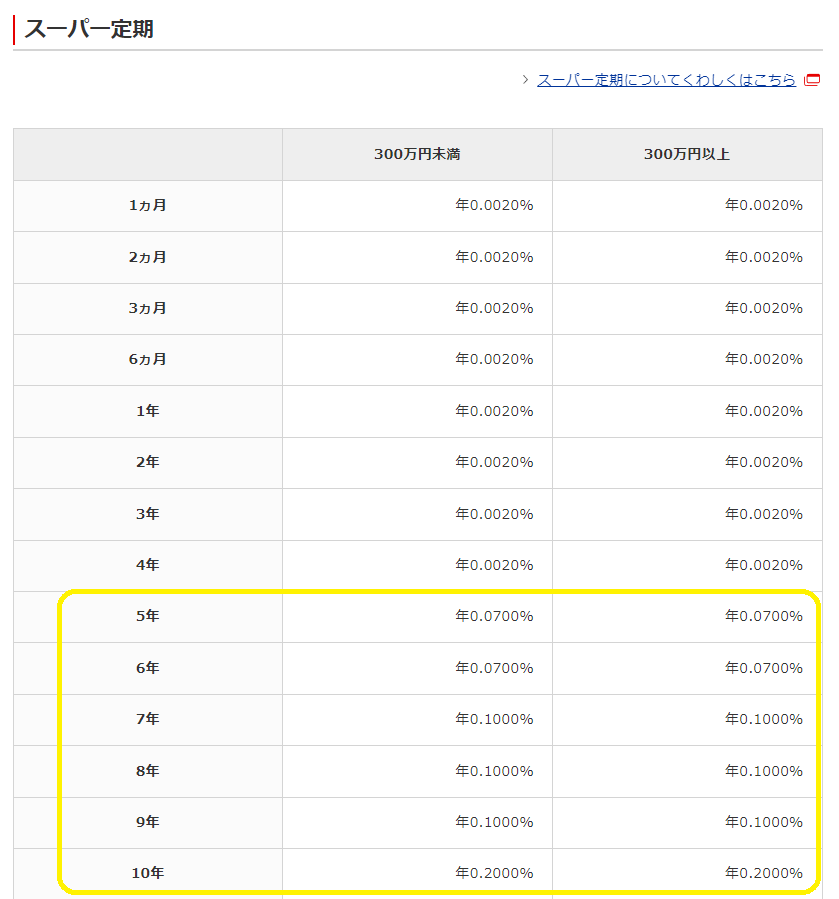Viewport: 839px width, 899px height.
Task: Select the 2年 row label
Action: point(147,462)
